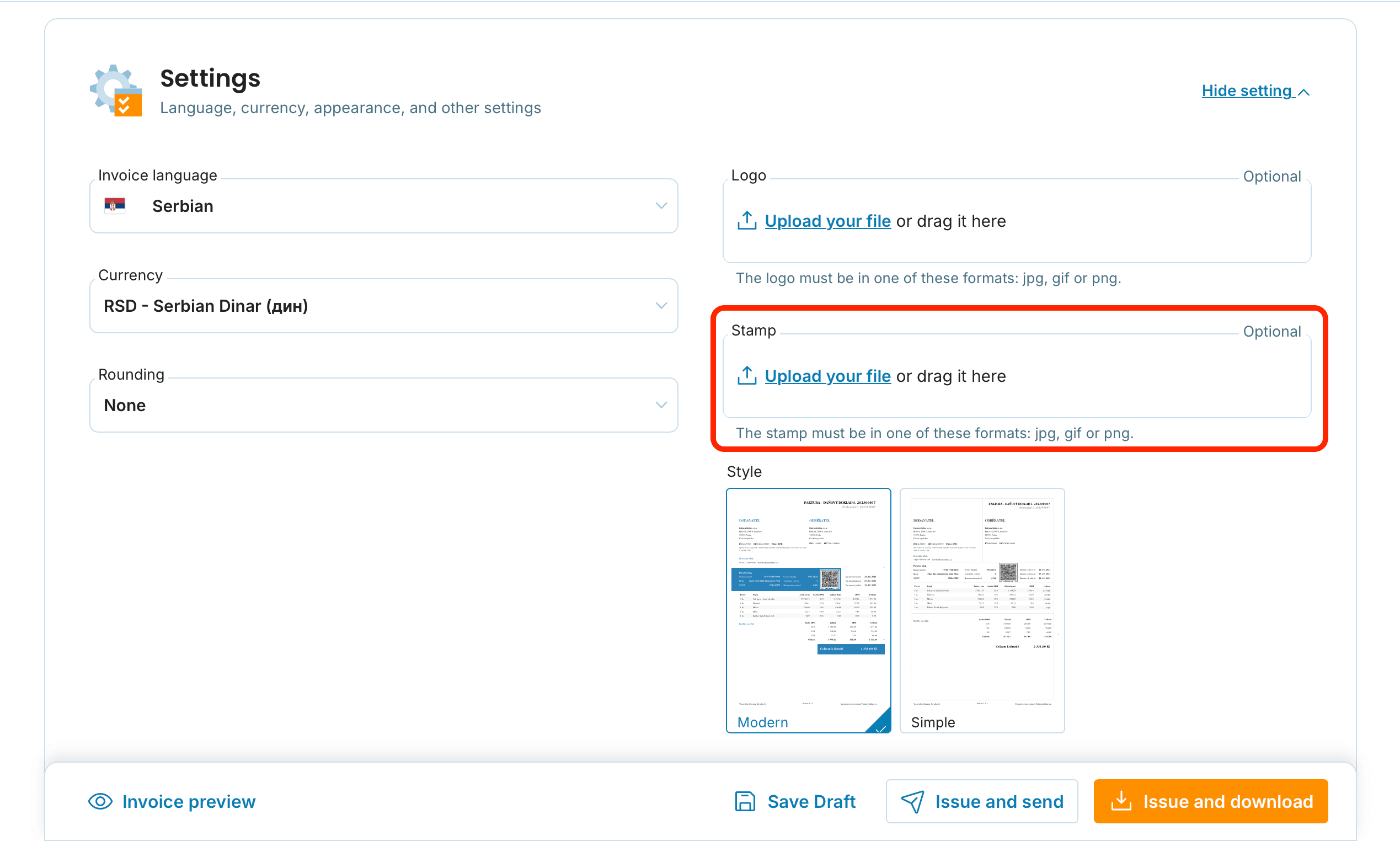Click the Serbian flag icon
The image size is (1400, 841).
114,205
